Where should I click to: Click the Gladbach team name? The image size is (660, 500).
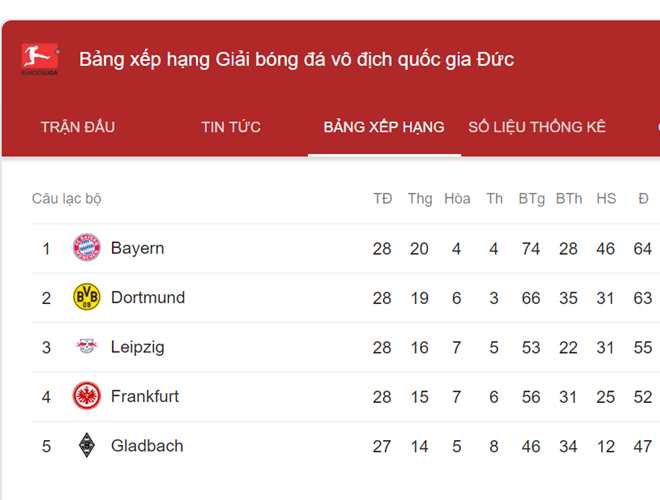[147, 446]
